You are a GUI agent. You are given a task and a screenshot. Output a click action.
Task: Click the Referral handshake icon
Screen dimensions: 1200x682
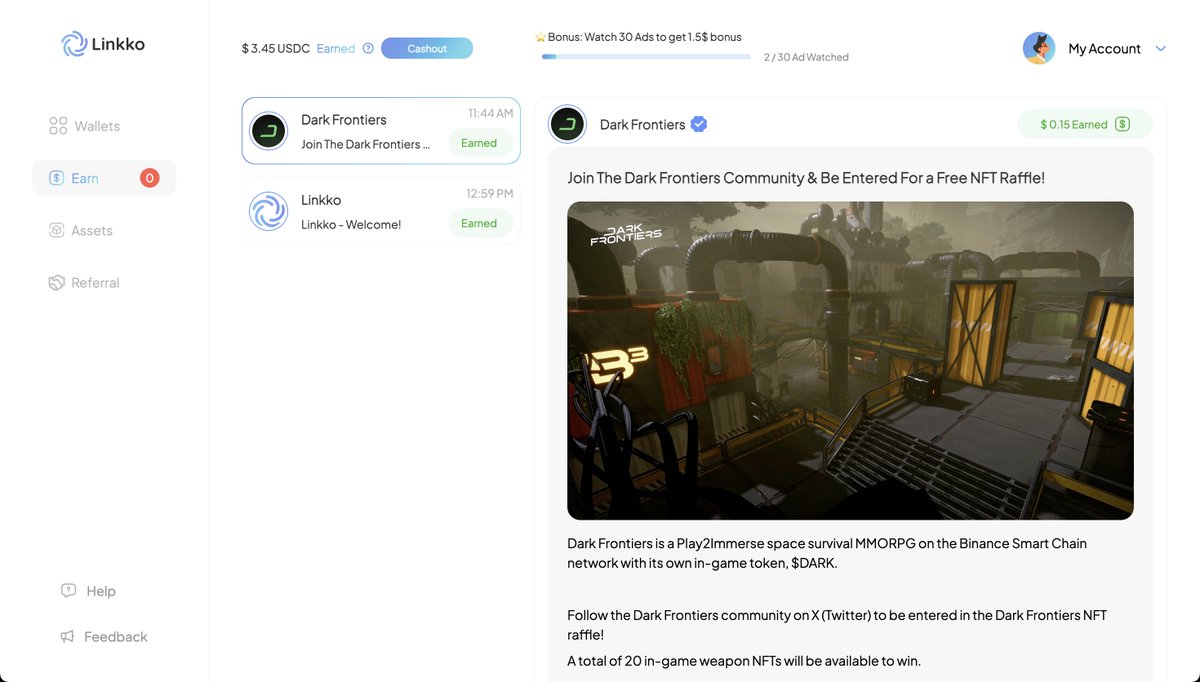(x=57, y=283)
